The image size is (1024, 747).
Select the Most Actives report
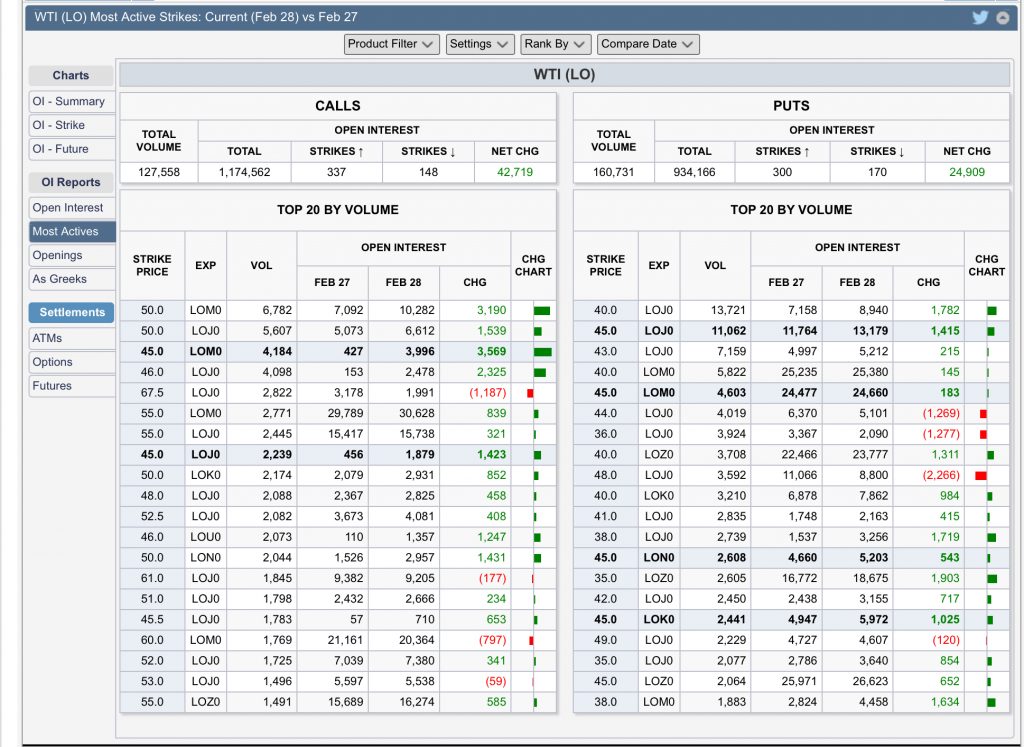71,232
